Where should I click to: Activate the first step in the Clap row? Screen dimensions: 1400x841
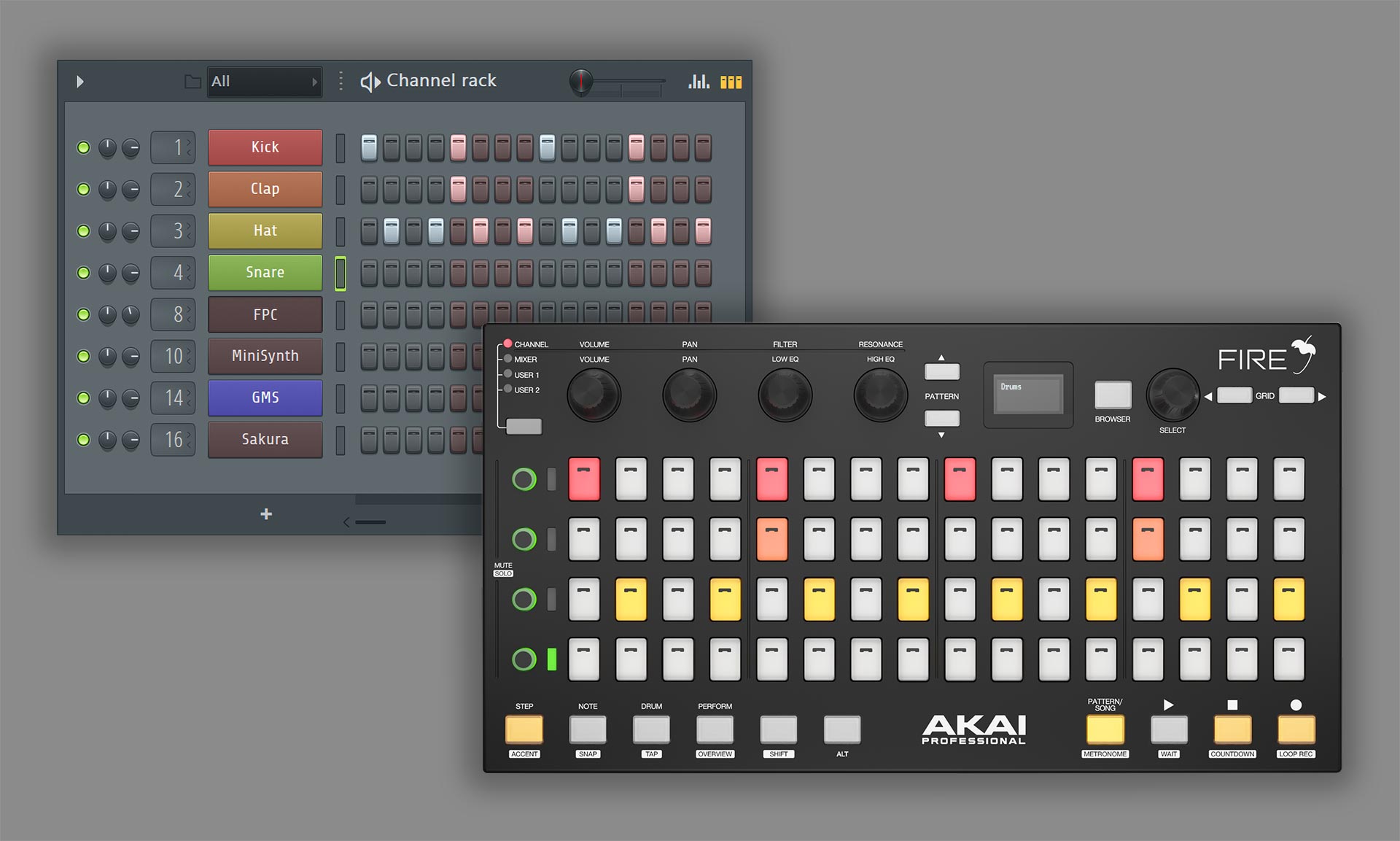pyautogui.click(x=369, y=189)
